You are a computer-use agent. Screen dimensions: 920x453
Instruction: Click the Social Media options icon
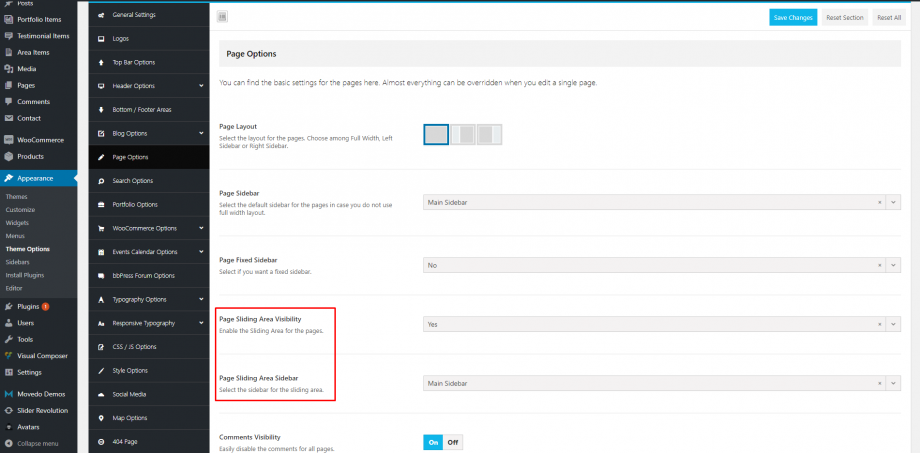coord(102,394)
